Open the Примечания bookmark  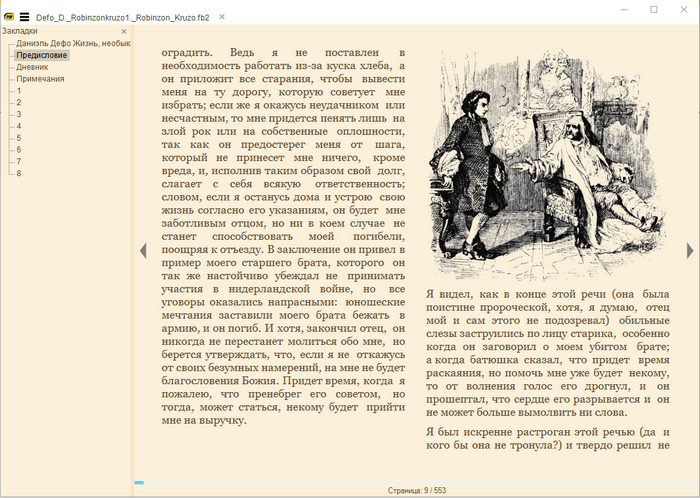click(x=40, y=79)
